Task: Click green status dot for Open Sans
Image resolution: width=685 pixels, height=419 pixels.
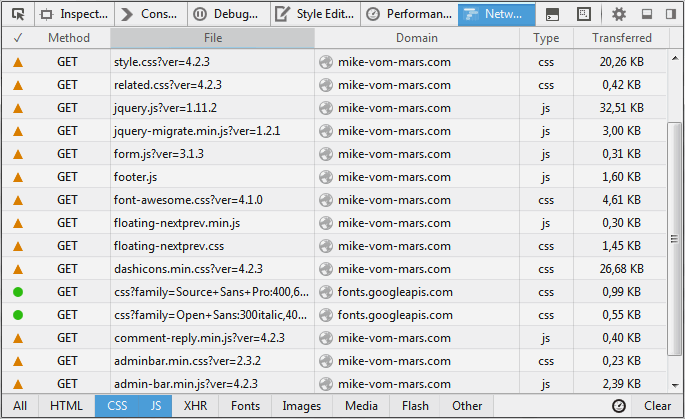Action: click(x=18, y=315)
